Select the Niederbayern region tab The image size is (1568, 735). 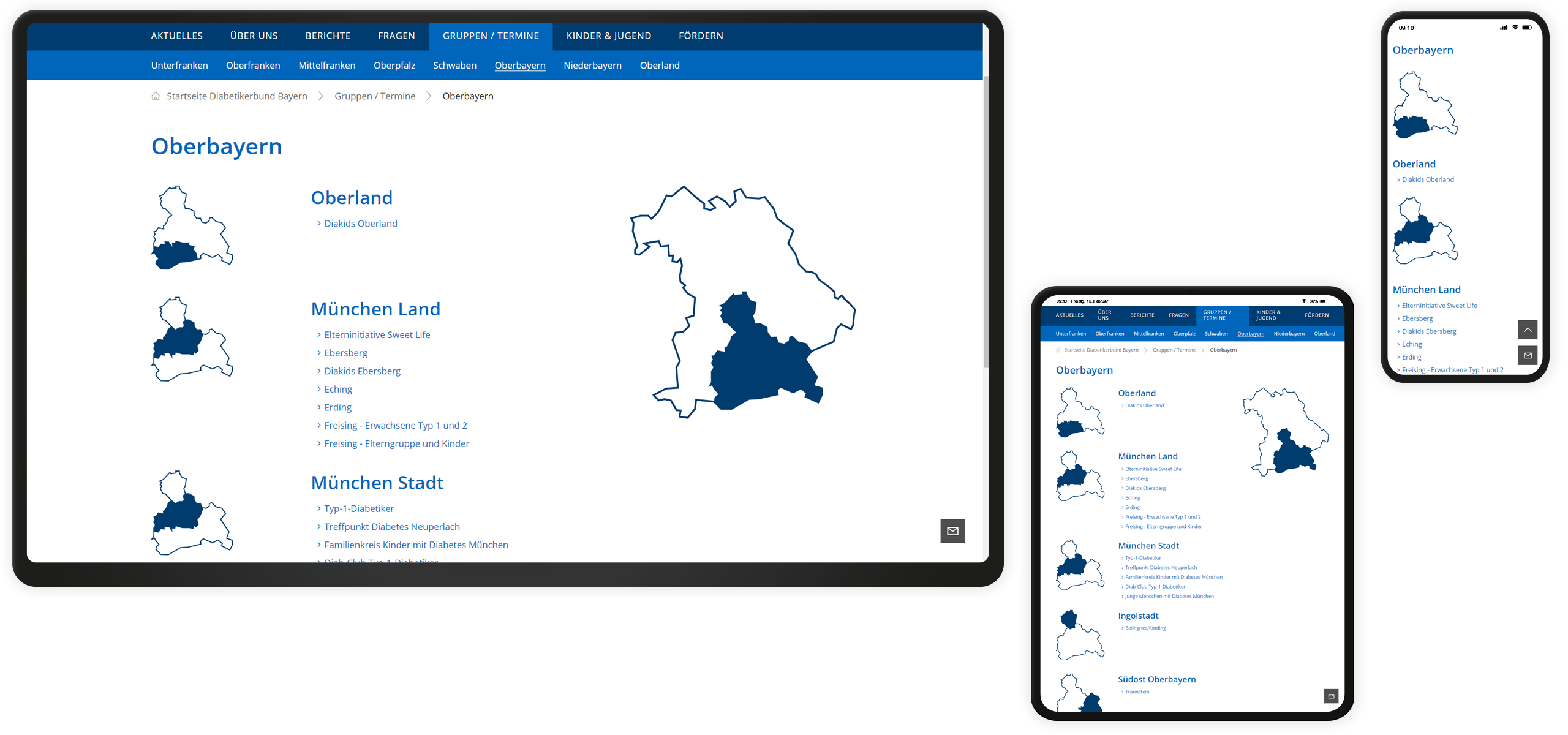(x=592, y=66)
